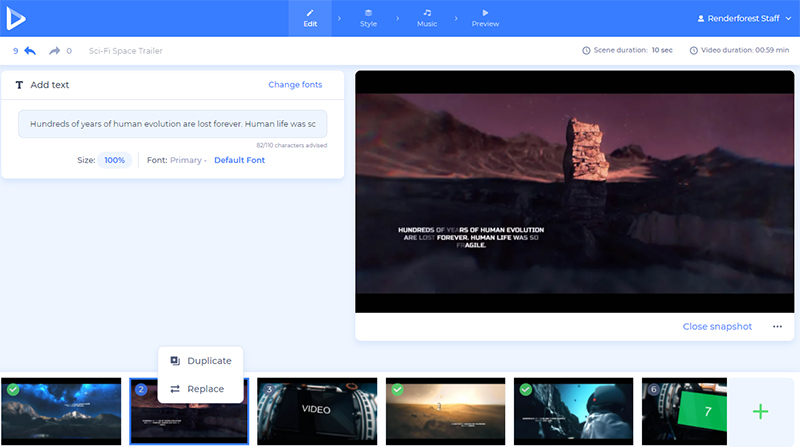The height and width of the screenshot is (447, 800).
Task: Open the Default Font selector
Action: [x=239, y=160]
